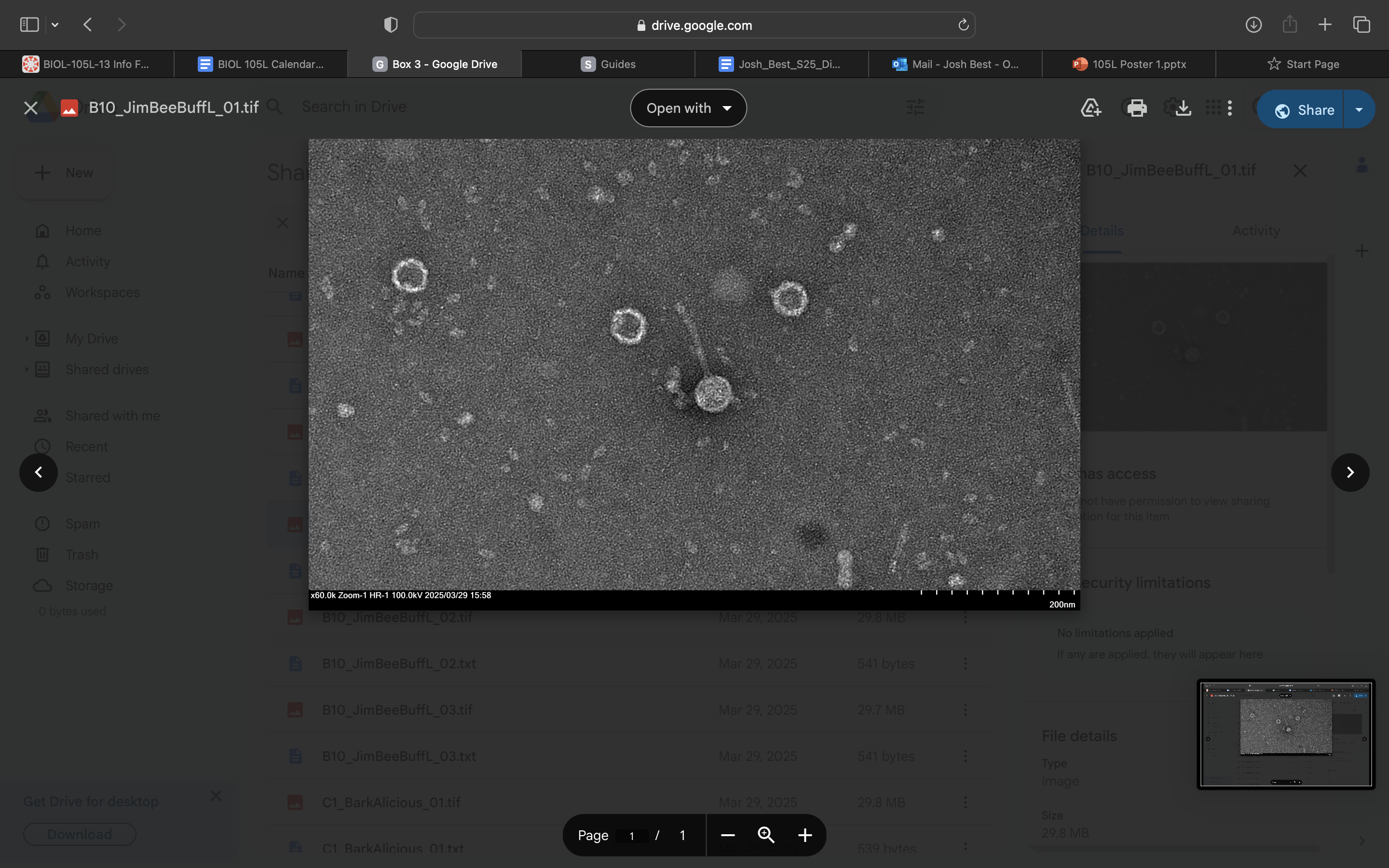The image size is (1389, 868).
Task: Open the sidebar tab group dropdown chevron
Action: click(55, 25)
